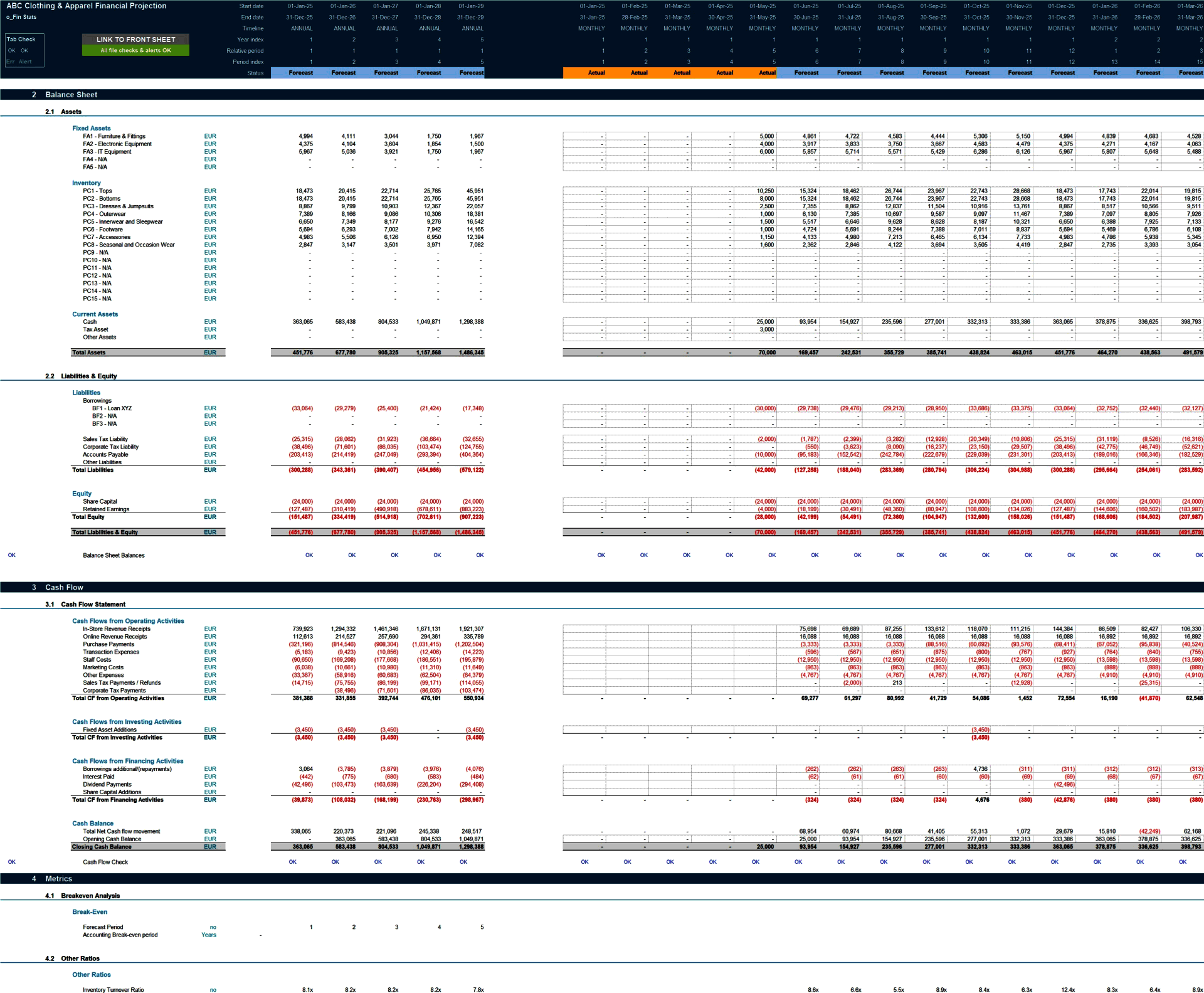This screenshot has width=1204, height=993.
Task: Click the 'o_Fin Stats' sheet name cell
Action: coord(21,17)
